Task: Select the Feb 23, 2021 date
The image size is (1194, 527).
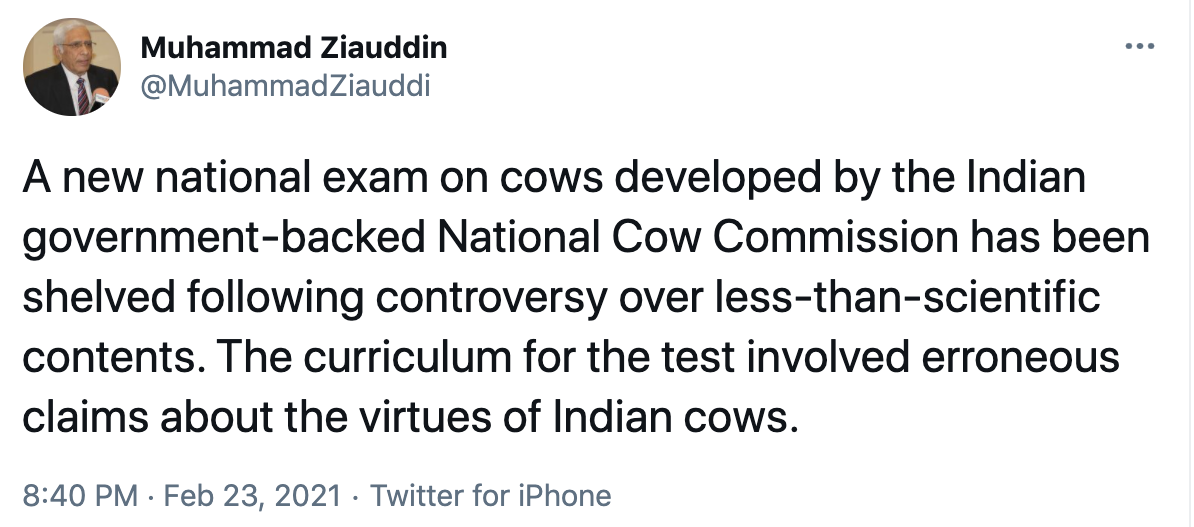Action: (252, 496)
